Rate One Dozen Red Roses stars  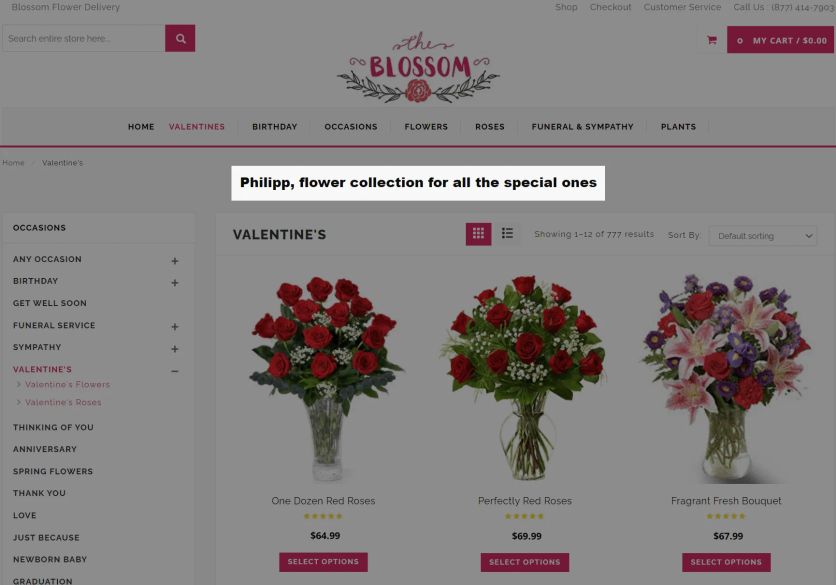tap(323, 516)
